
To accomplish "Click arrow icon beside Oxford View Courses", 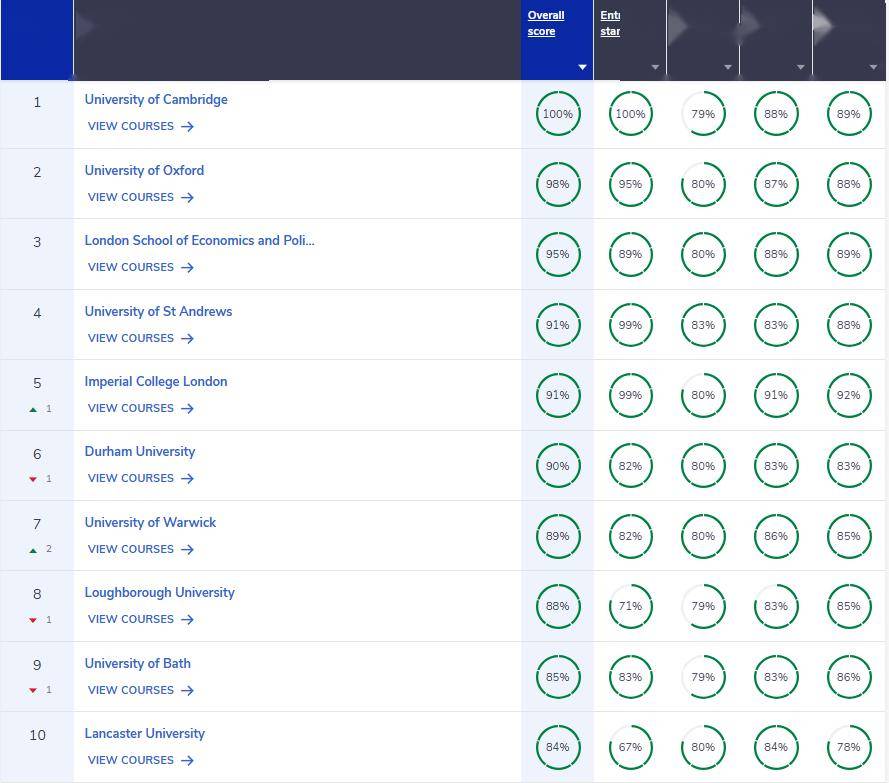I will pos(187,197).
